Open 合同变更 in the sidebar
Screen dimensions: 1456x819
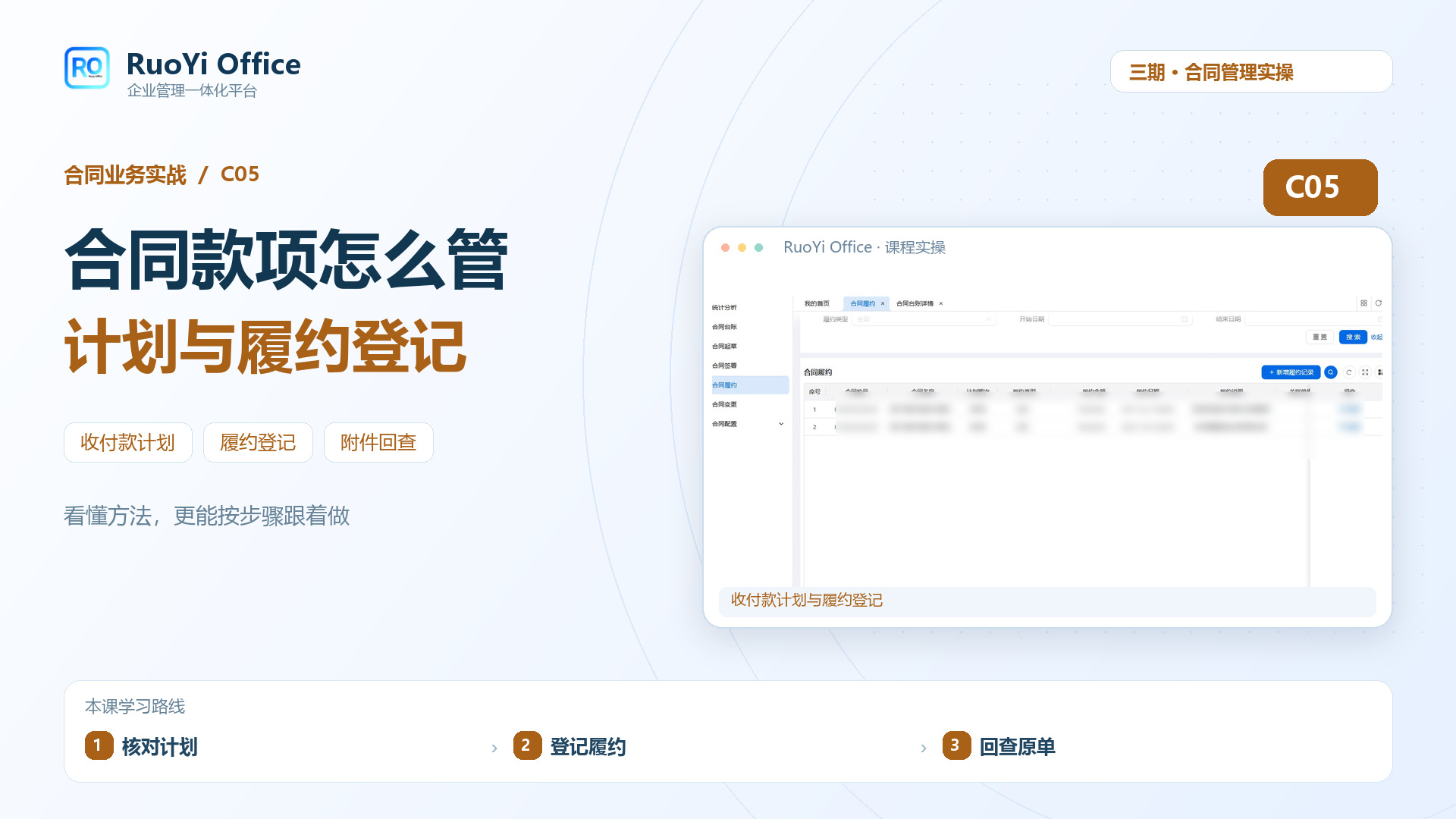(724, 404)
